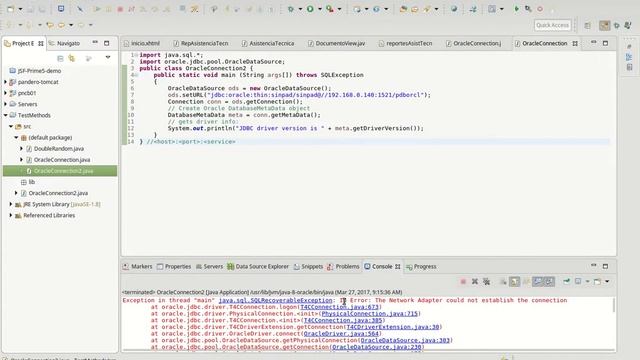Open OracleDataSource.java:303 link

(405, 340)
